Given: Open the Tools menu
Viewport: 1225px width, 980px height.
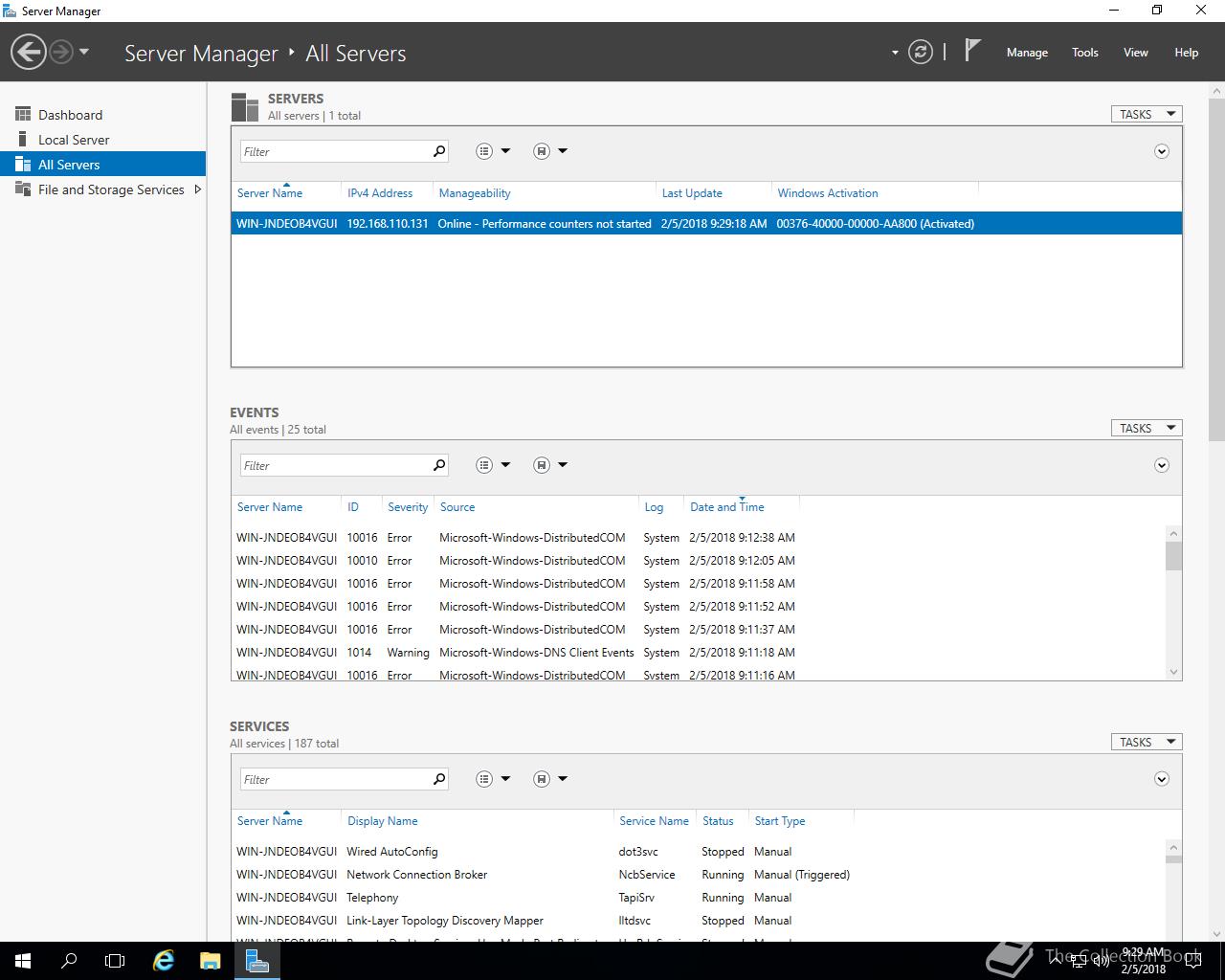Looking at the screenshot, I should (1085, 53).
